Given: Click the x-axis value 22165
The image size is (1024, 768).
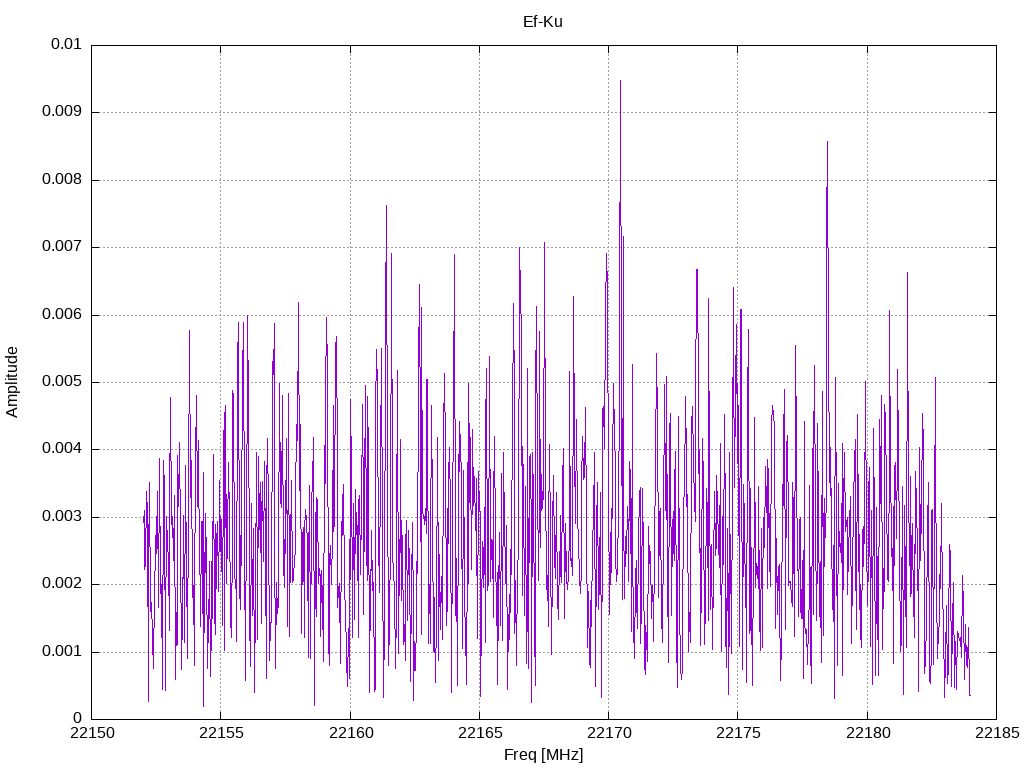Looking at the screenshot, I should click(x=479, y=733).
